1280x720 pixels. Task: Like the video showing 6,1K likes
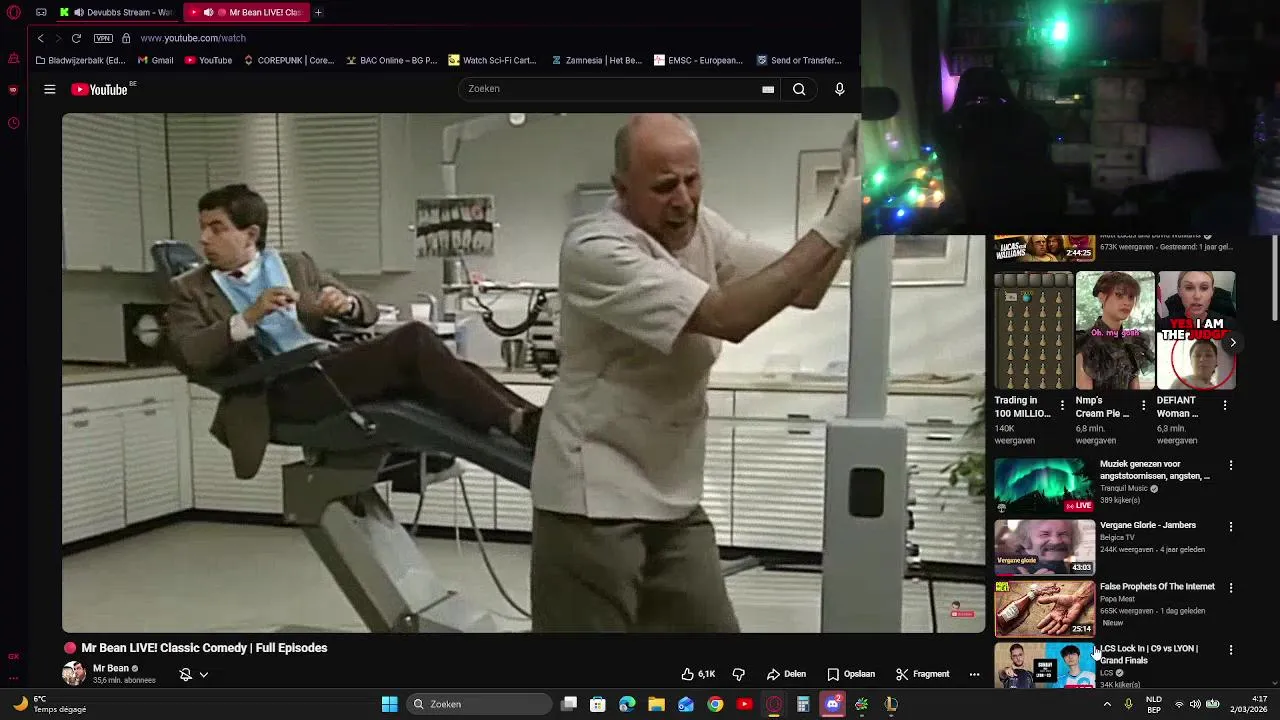tap(698, 674)
